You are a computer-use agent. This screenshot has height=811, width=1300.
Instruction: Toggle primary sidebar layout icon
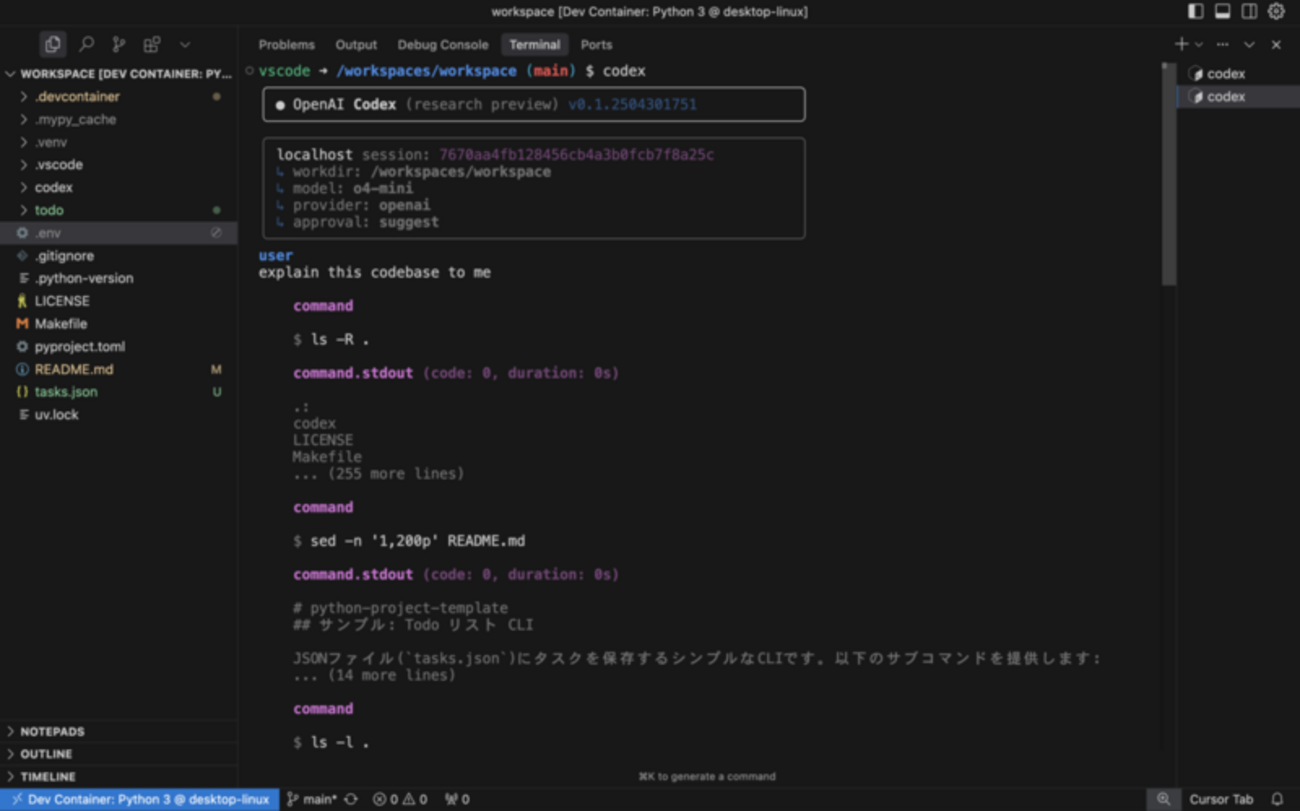[x=1196, y=11]
